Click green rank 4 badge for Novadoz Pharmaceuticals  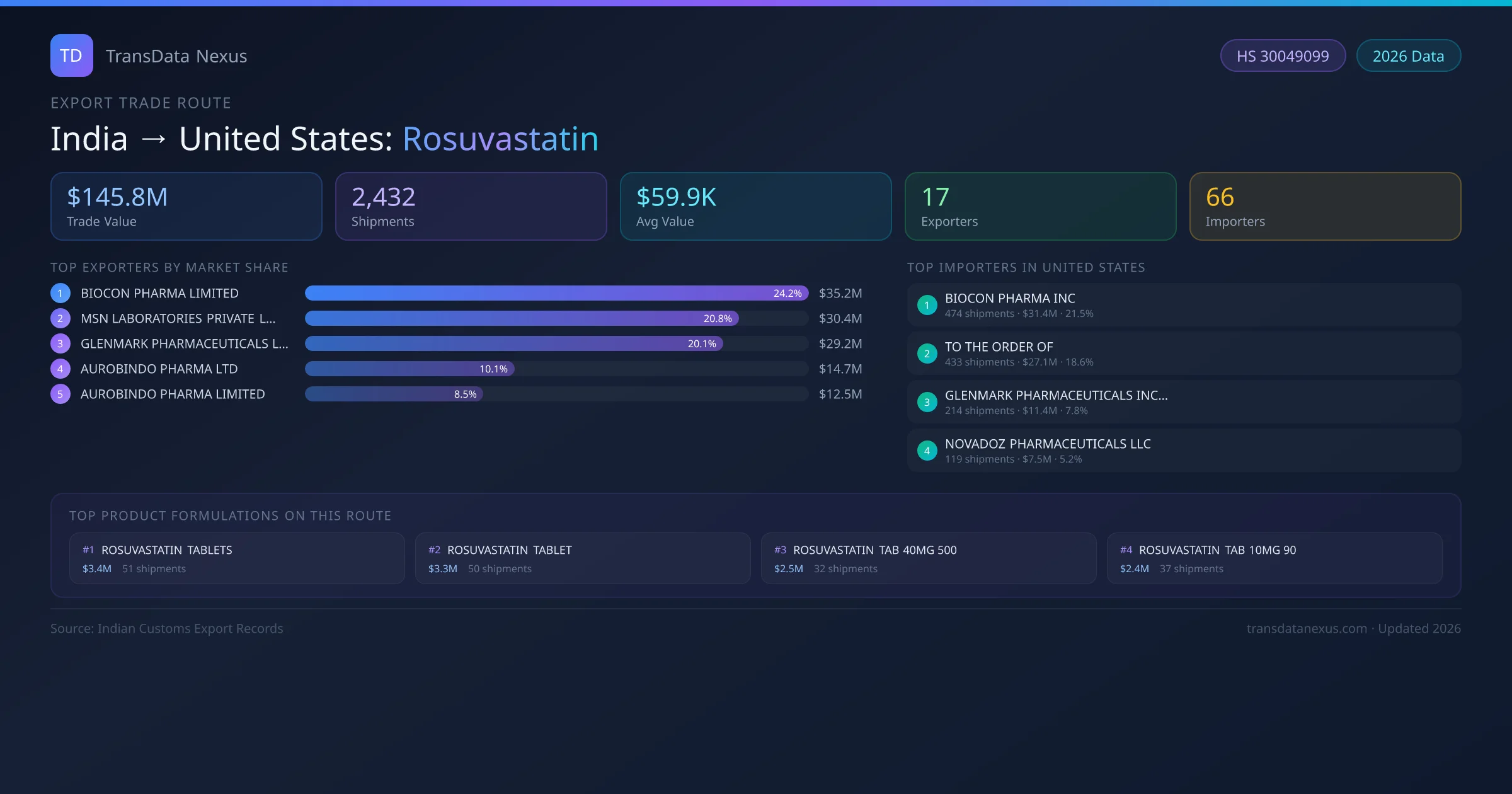(927, 451)
